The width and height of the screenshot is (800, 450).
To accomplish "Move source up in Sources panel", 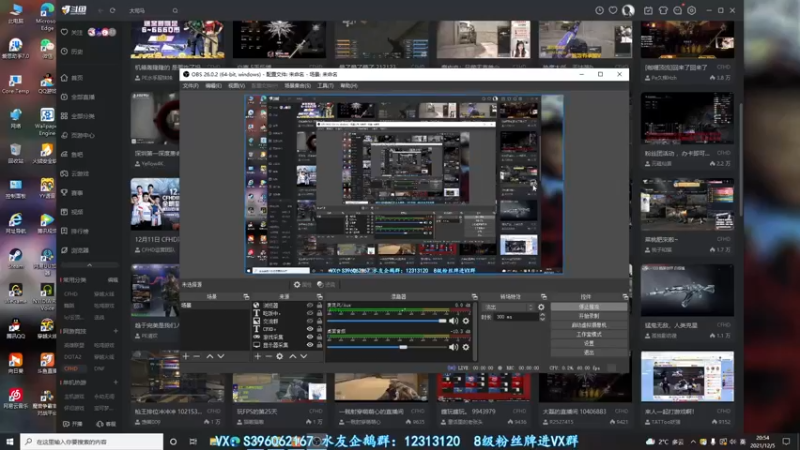I will point(292,356).
